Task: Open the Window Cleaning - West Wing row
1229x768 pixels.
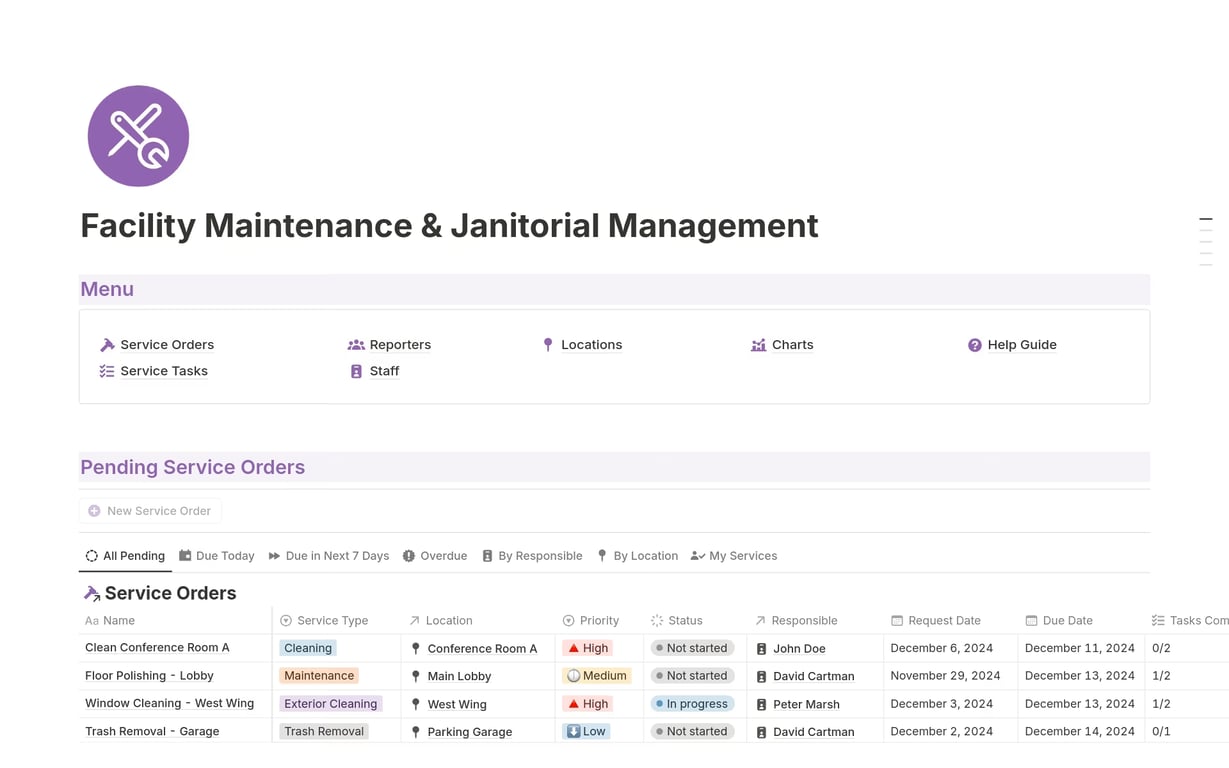Action: [169, 704]
